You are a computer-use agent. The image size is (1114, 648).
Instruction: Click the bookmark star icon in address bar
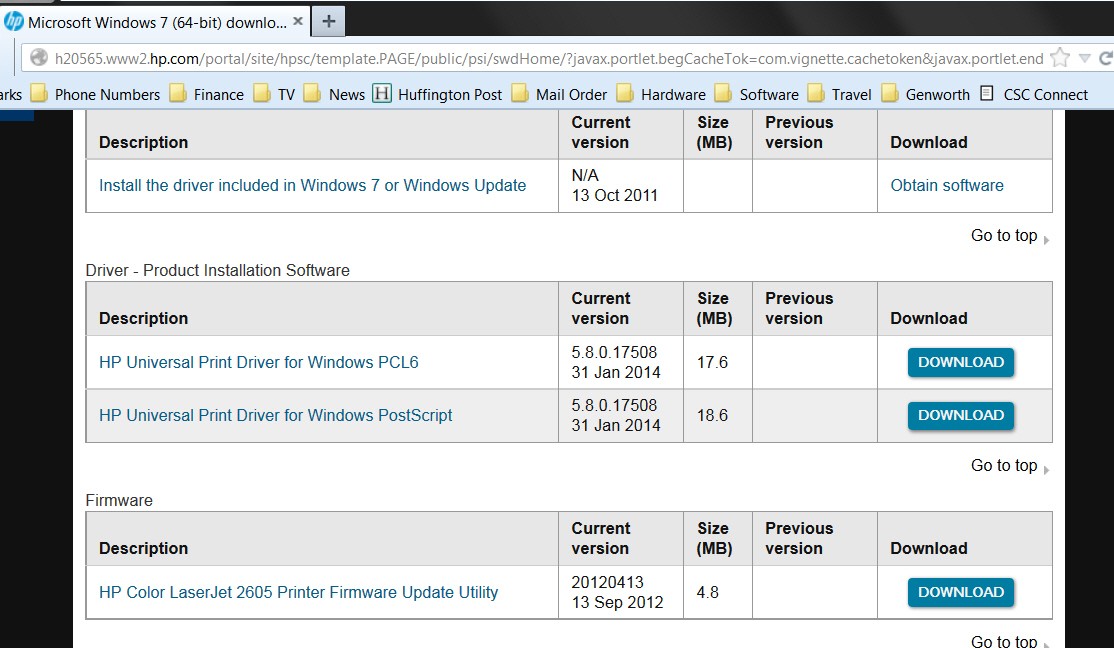(x=1059, y=58)
